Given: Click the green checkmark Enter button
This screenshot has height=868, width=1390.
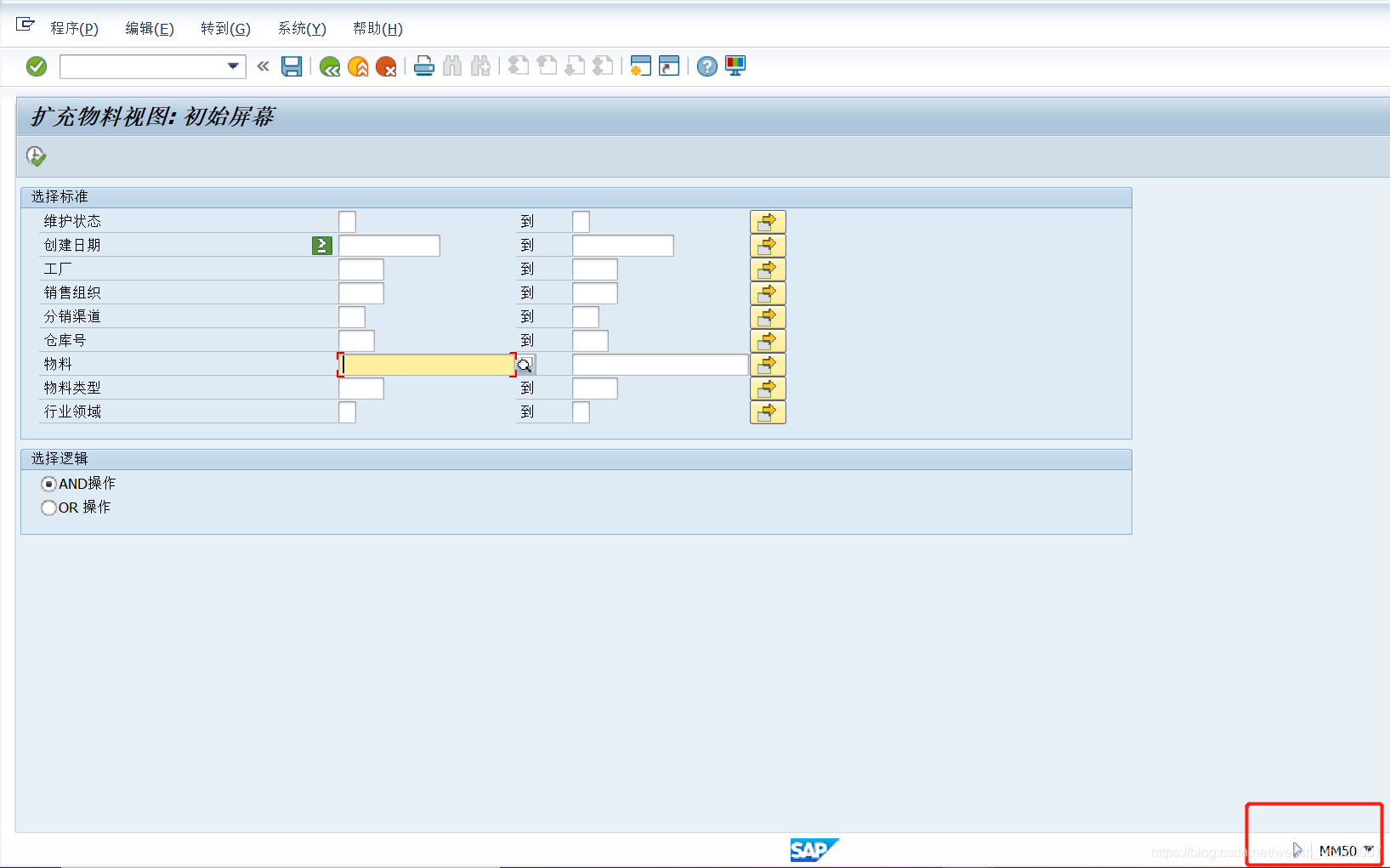Looking at the screenshot, I should coord(36,66).
